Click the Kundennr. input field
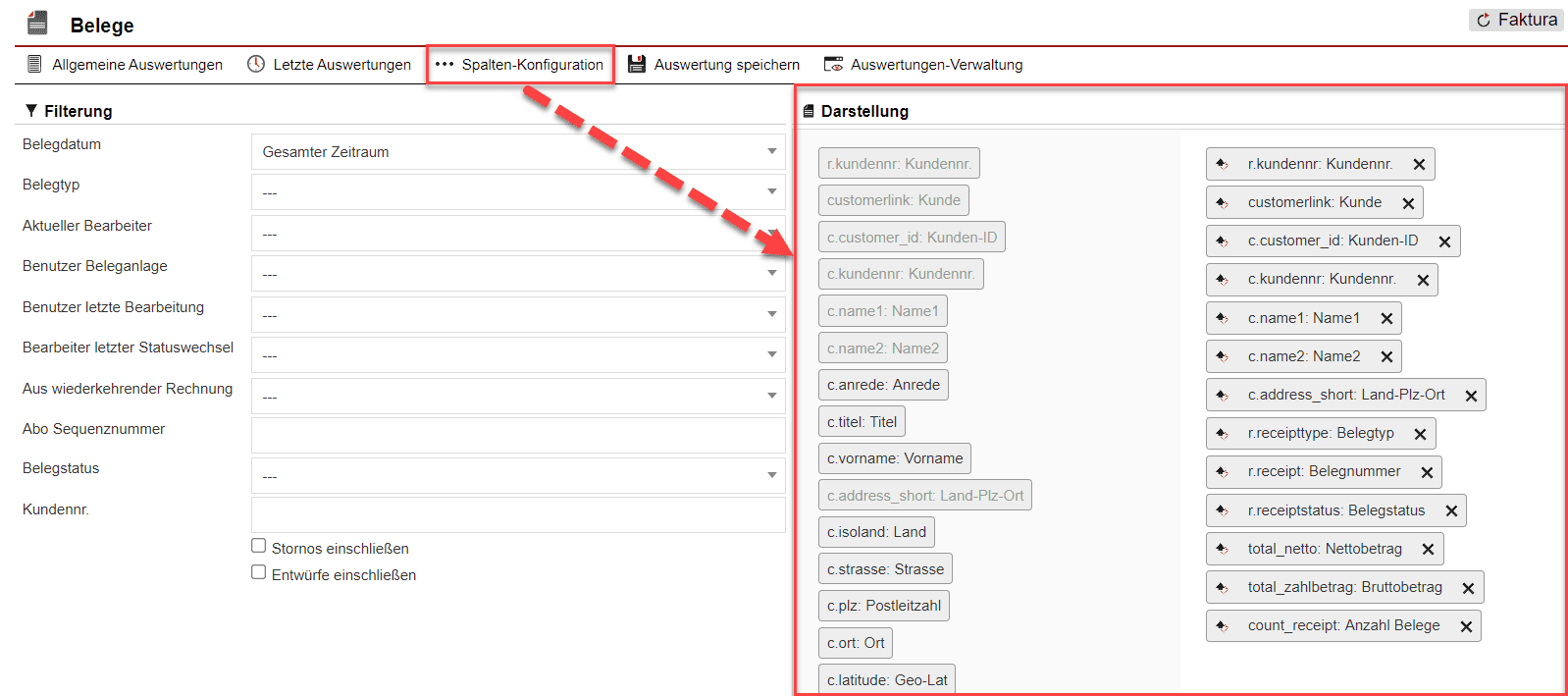The width and height of the screenshot is (1568, 696). coord(517,514)
